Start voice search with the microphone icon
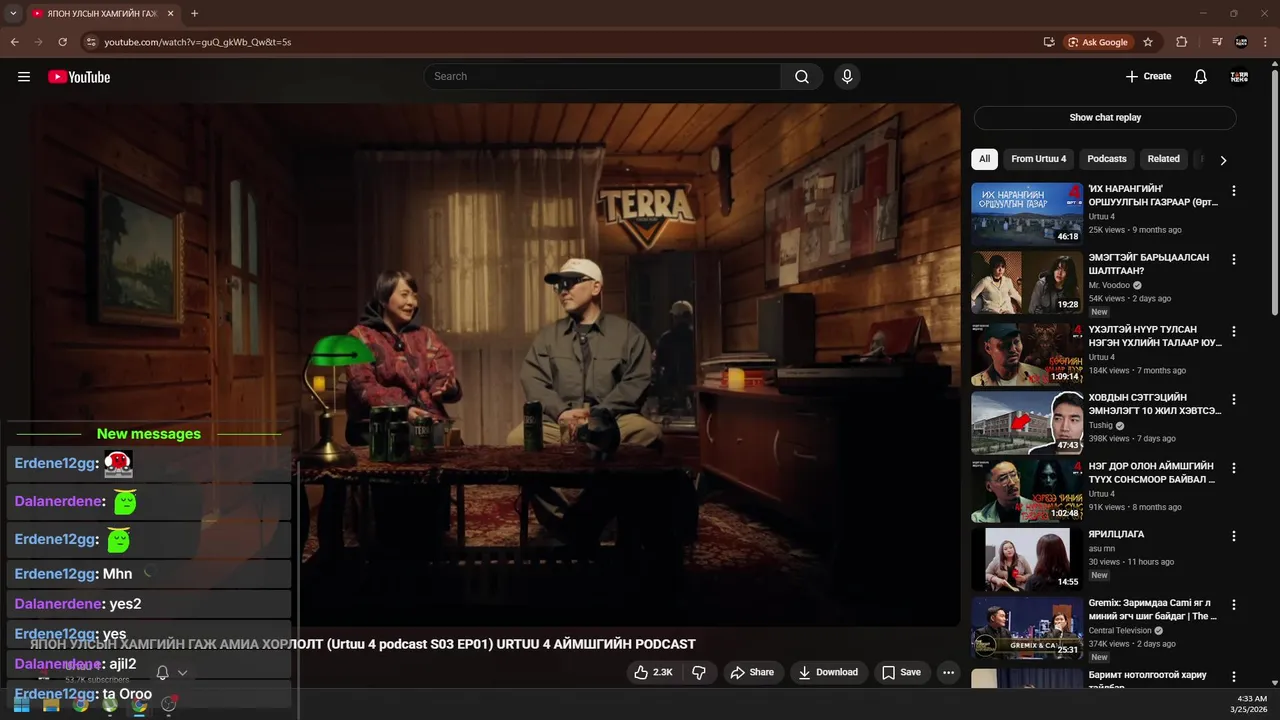Screen dimensions: 1280x720 pyautogui.click(x=847, y=77)
